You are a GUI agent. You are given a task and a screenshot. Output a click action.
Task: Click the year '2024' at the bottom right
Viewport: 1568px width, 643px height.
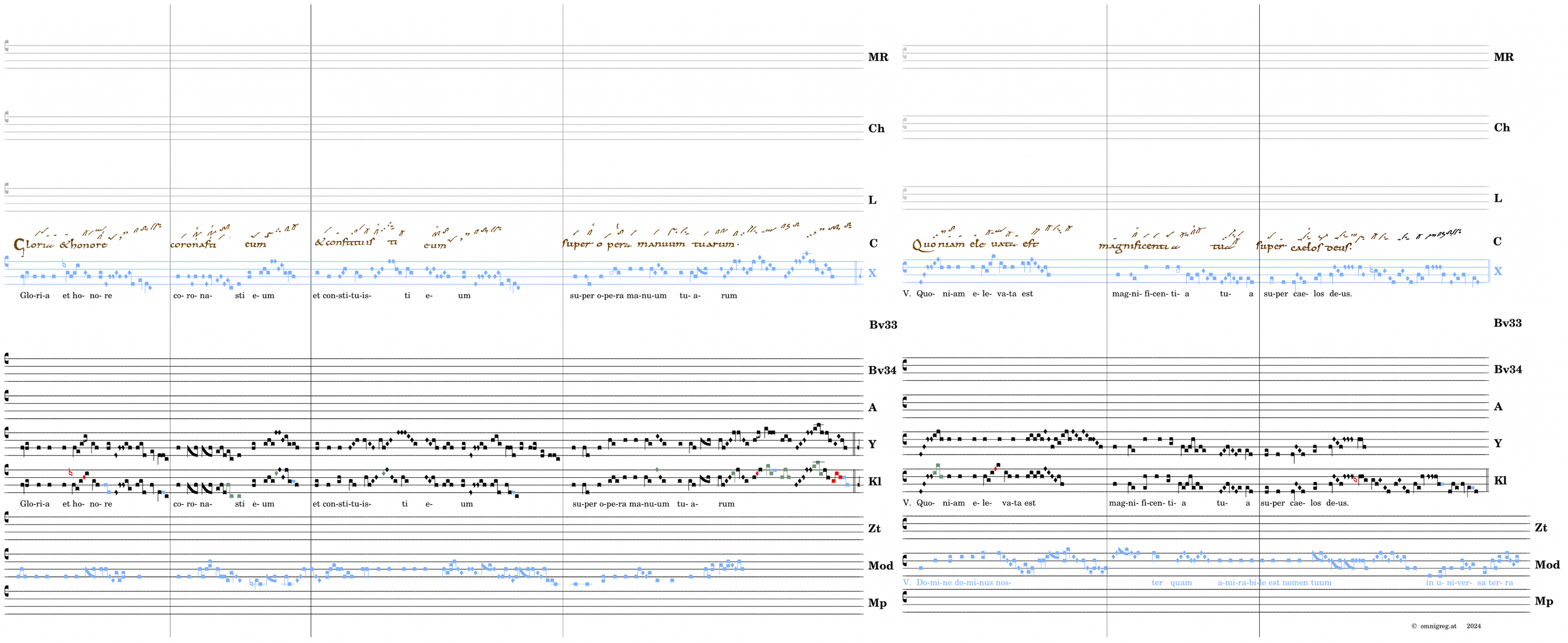click(x=1473, y=626)
